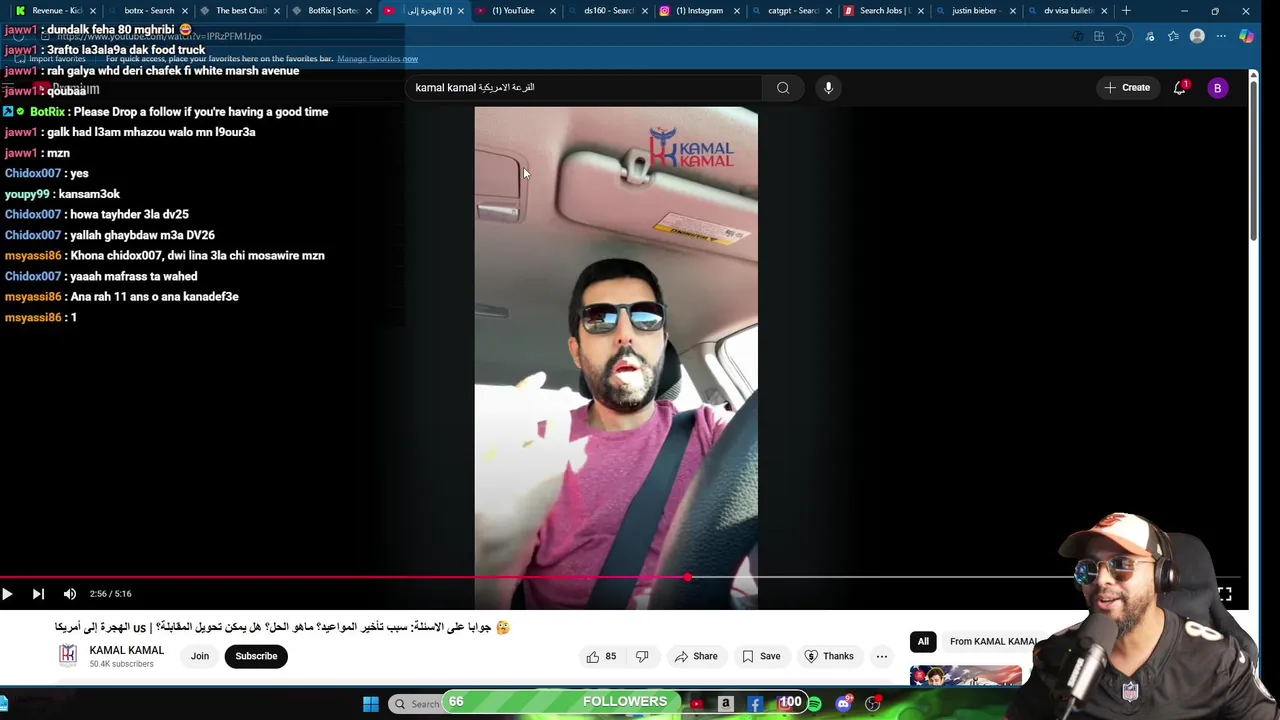Open the Create button on YouTube
The height and width of the screenshot is (720, 1280).
[x=1127, y=88]
